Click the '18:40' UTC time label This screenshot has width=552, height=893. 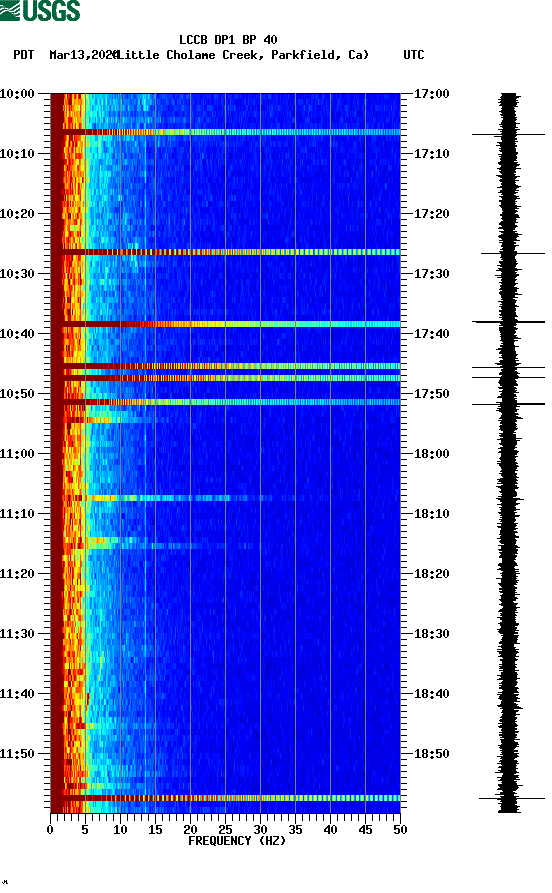tap(431, 694)
